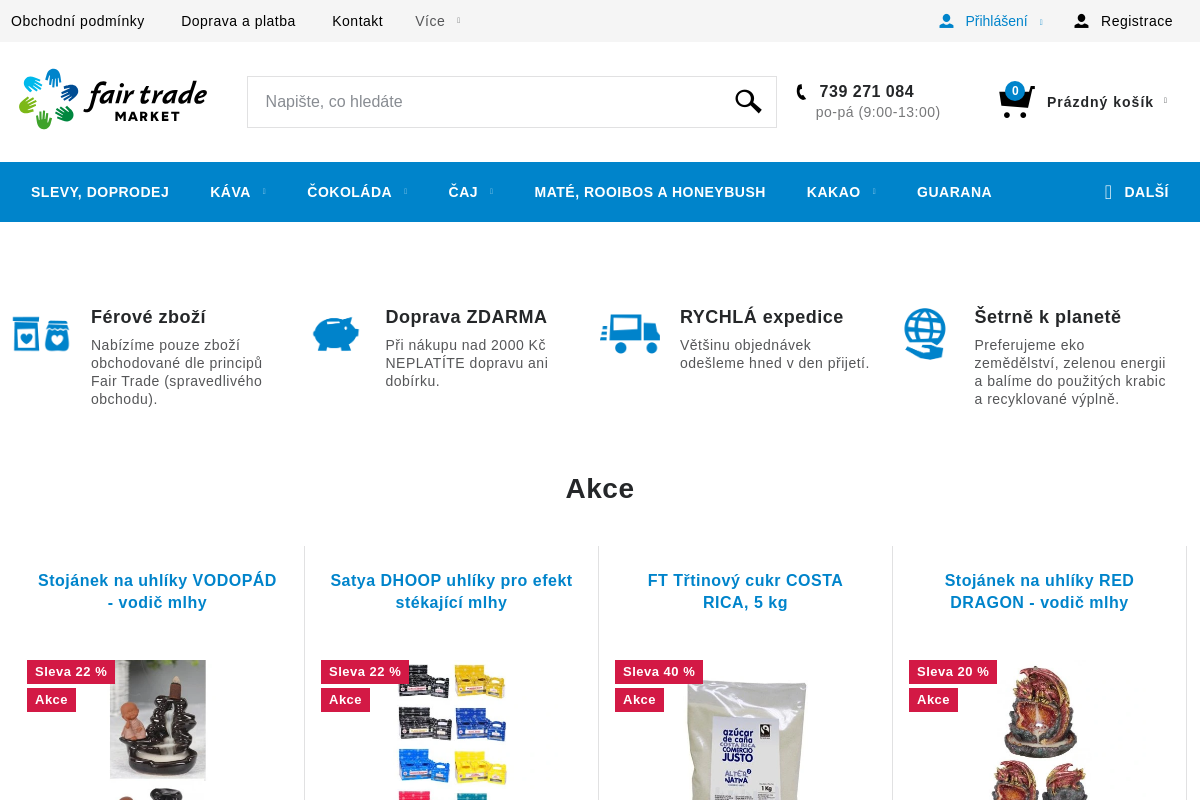Click the piggy bank free shipping icon
The image size is (1200, 800).
[x=336, y=333]
